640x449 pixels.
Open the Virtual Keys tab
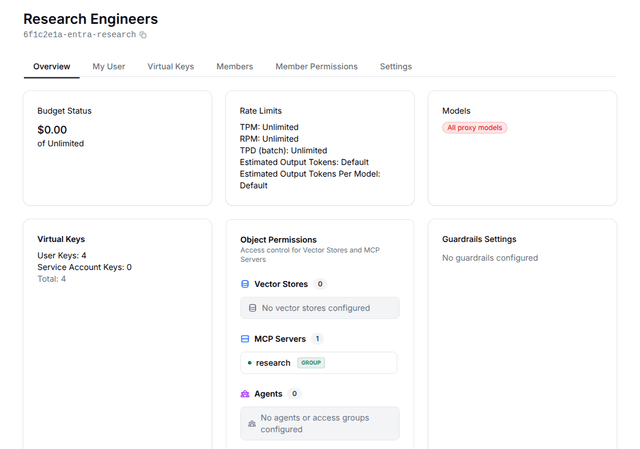point(171,67)
